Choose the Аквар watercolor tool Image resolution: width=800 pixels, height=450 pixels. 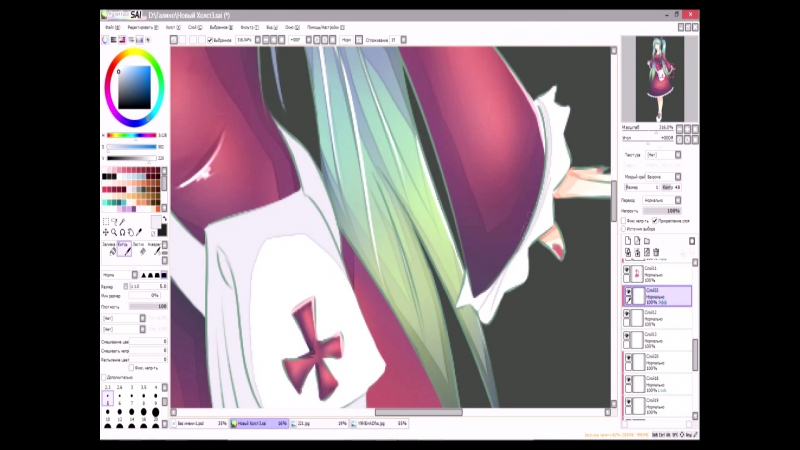[x=154, y=248]
